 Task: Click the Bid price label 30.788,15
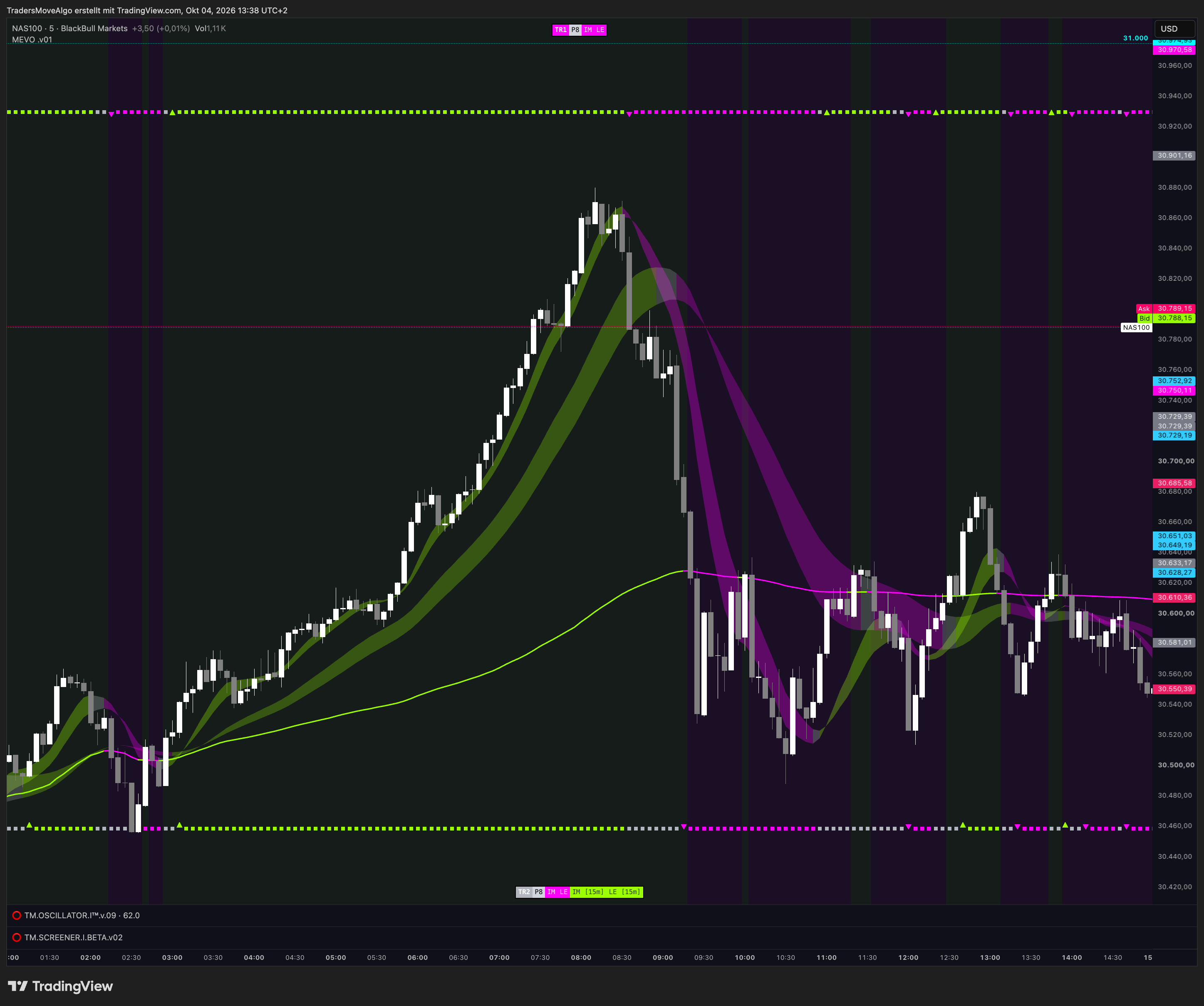1174,318
